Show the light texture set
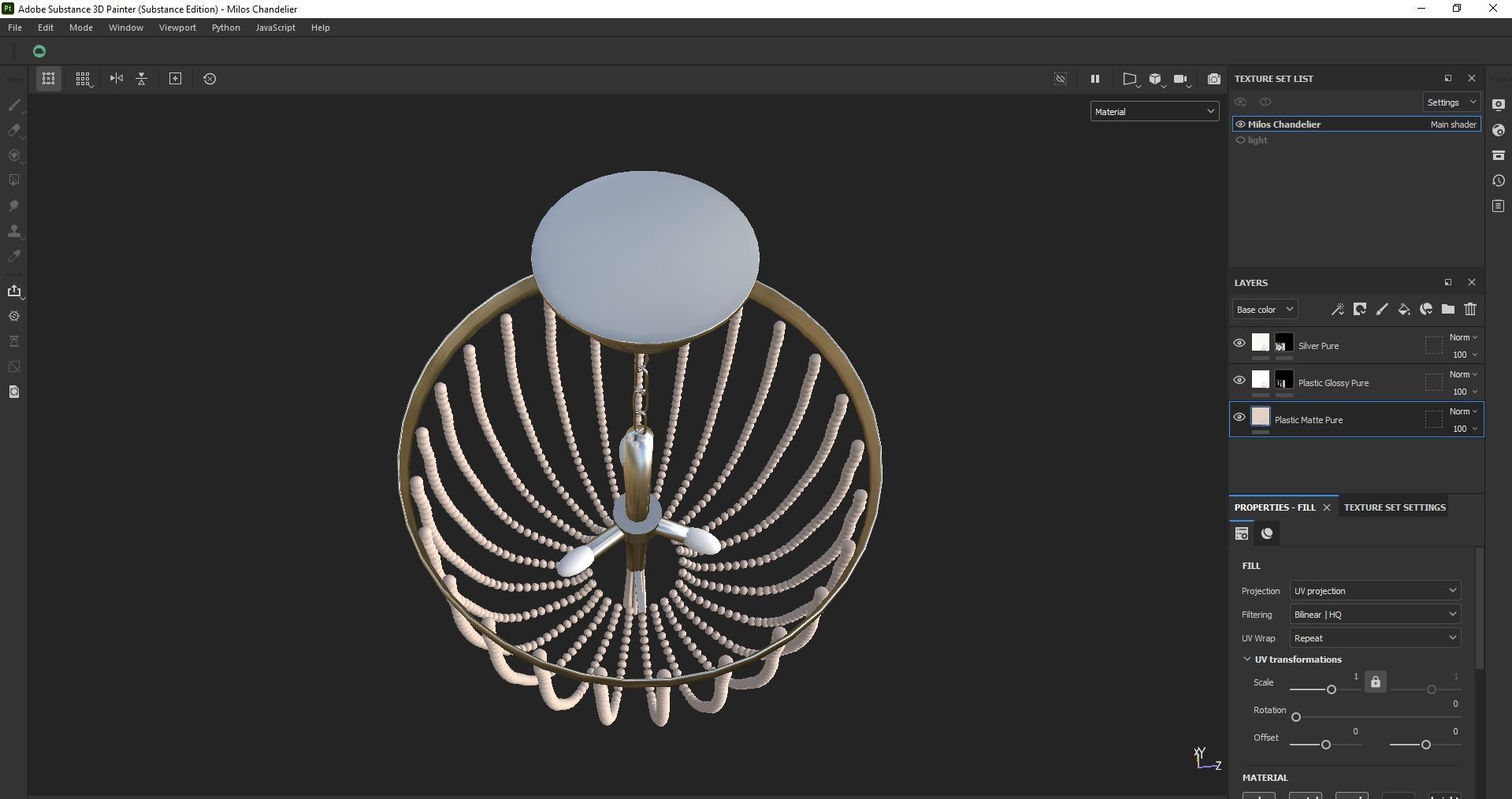 tap(1240, 140)
